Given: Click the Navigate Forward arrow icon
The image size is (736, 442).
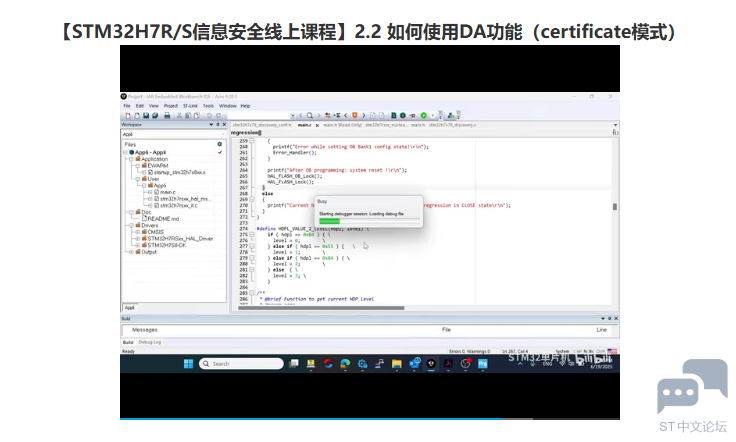Looking at the screenshot, I should point(364,115).
